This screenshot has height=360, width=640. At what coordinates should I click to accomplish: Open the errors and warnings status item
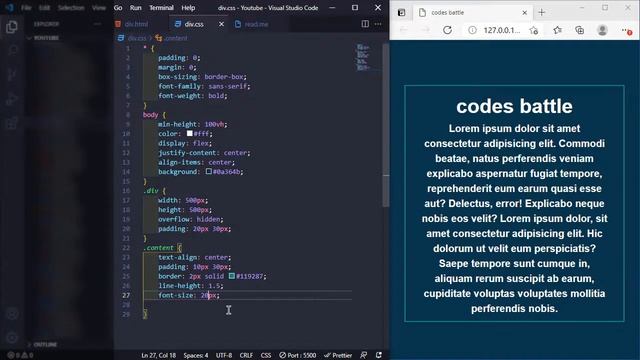20,355
